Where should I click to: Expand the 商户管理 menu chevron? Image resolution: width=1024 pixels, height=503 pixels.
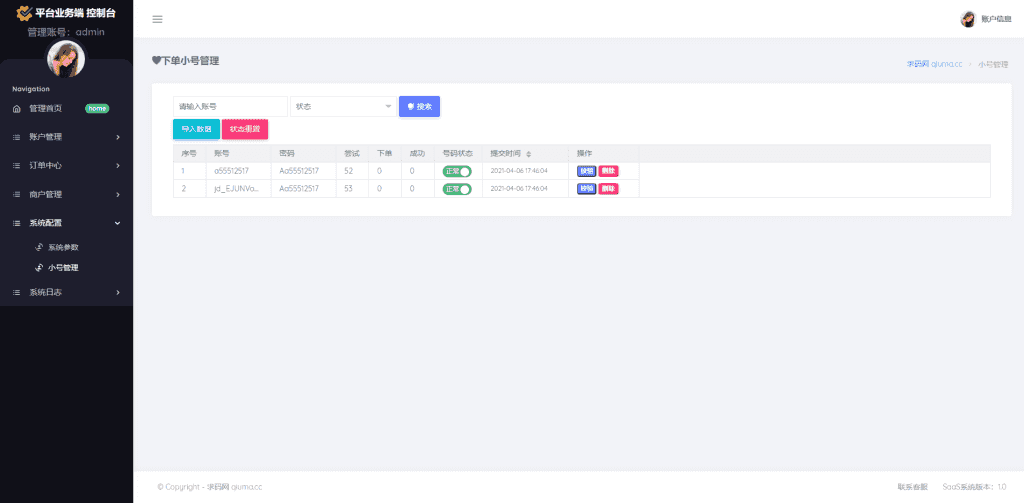(x=118, y=194)
